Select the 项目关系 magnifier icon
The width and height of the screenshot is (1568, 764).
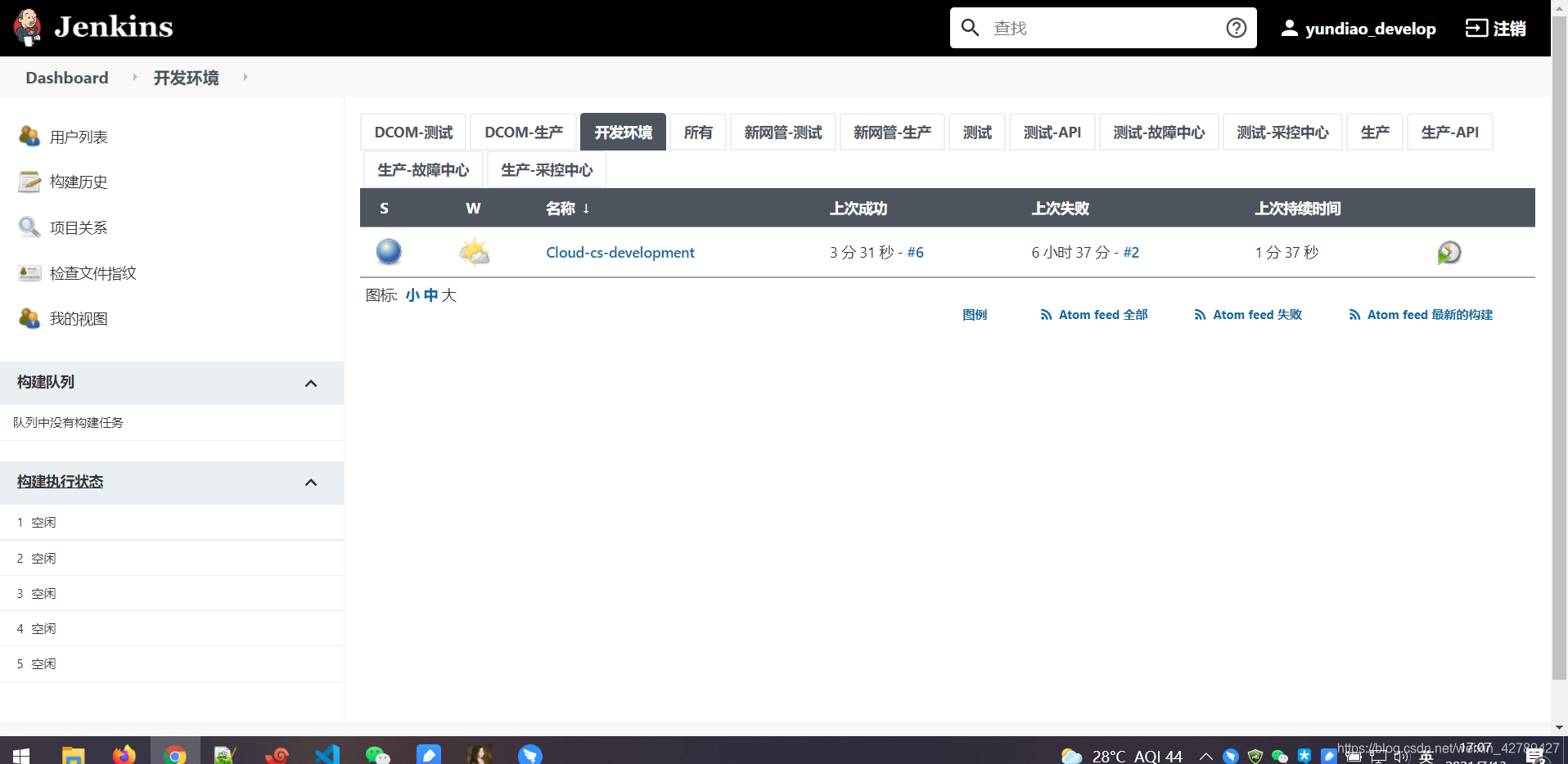pos(29,227)
